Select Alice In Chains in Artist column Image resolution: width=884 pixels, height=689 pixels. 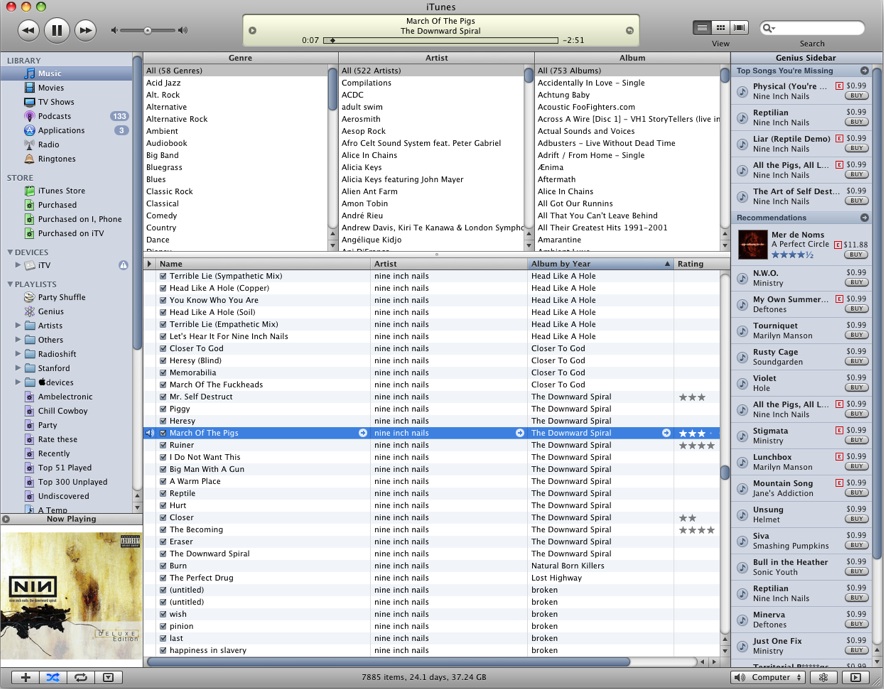(x=369, y=155)
